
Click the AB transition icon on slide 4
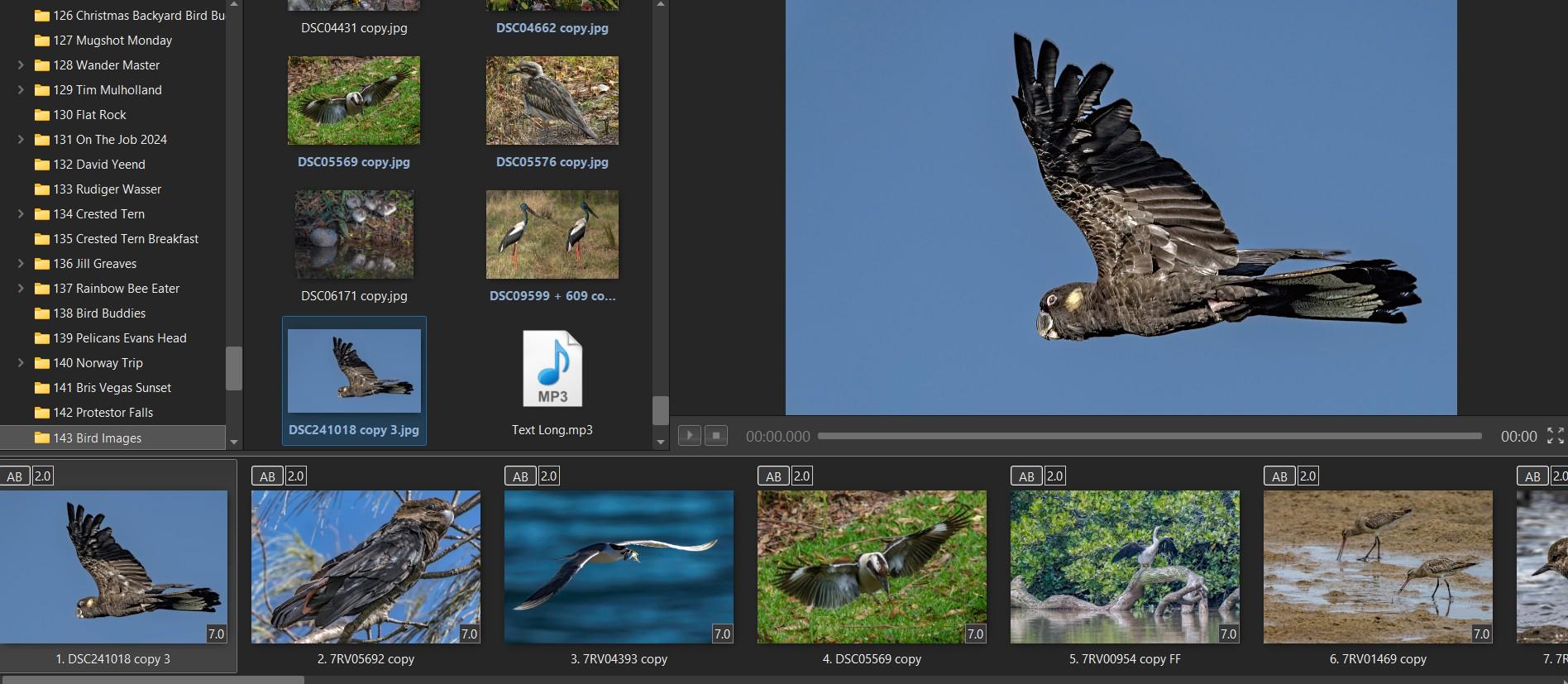coord(773,476)
